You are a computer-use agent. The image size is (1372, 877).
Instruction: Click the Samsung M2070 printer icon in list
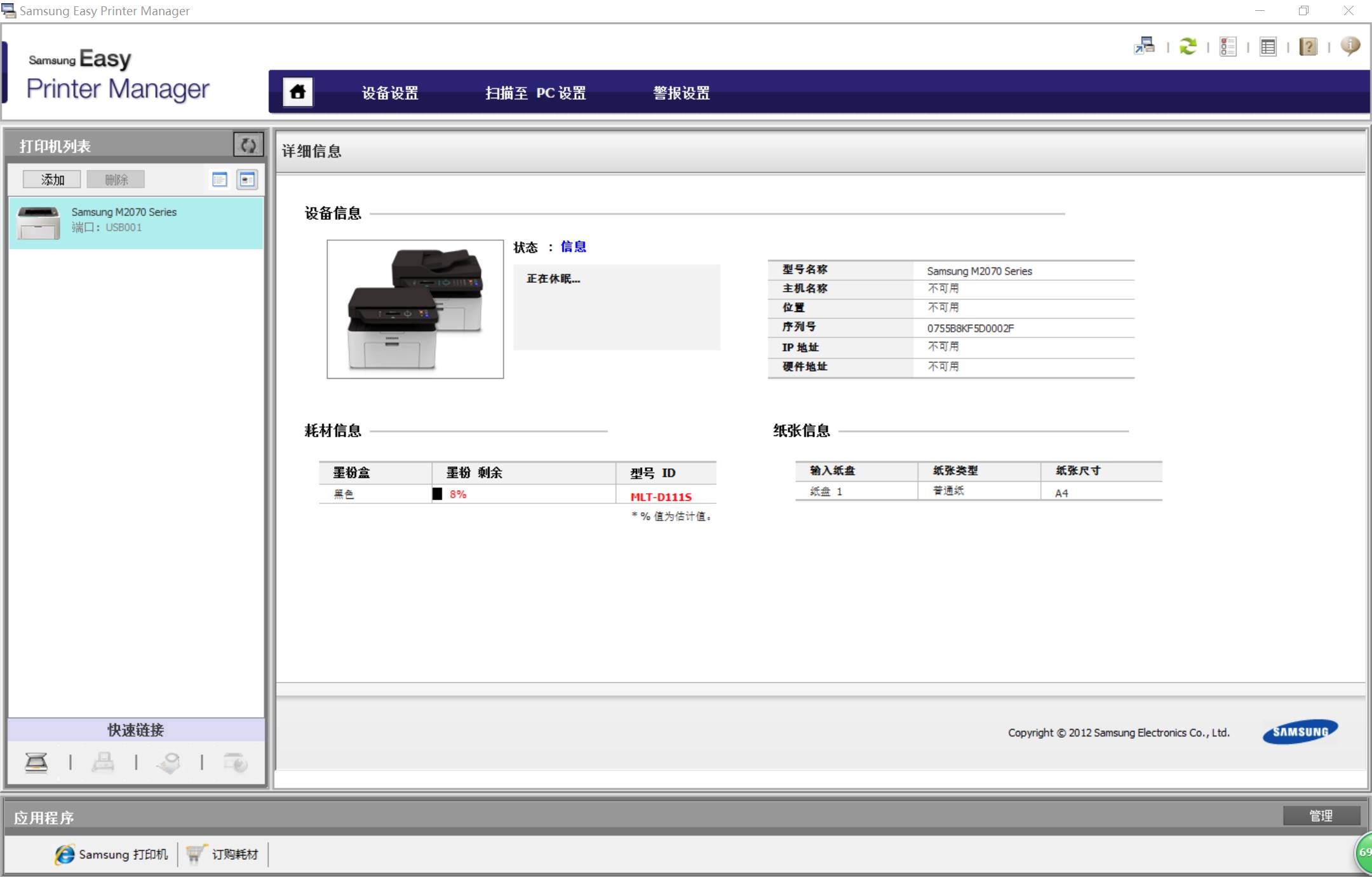point(39,222)
